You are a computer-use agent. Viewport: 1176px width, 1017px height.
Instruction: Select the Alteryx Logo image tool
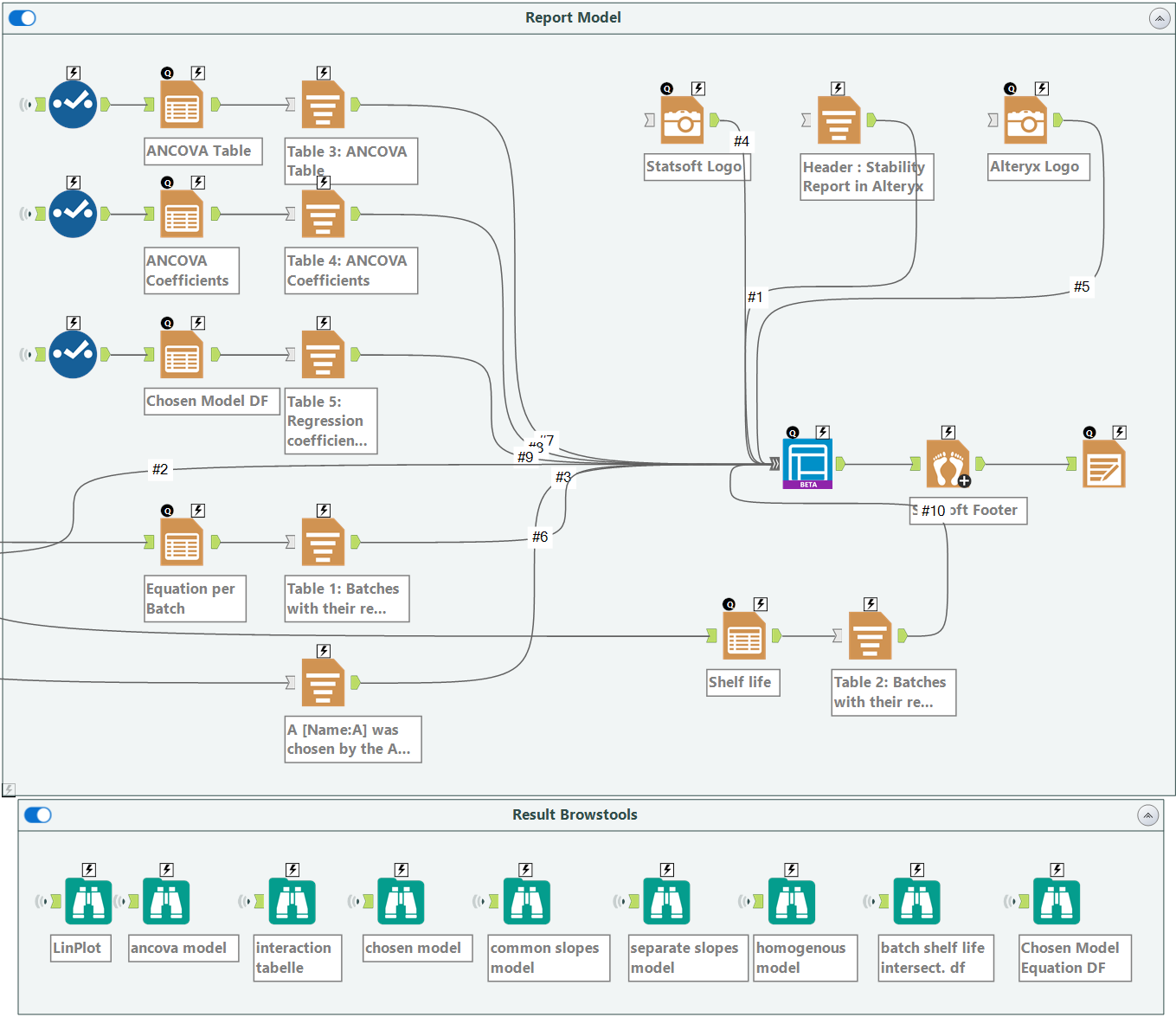click(x=1026, y=121)
